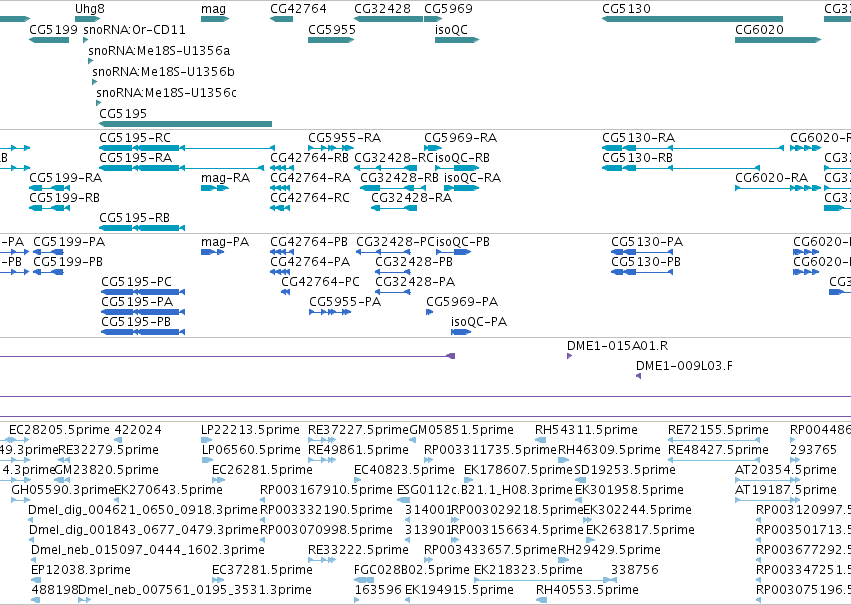
Task: Select transcript CG5195-RA
Action: (181, 168)
